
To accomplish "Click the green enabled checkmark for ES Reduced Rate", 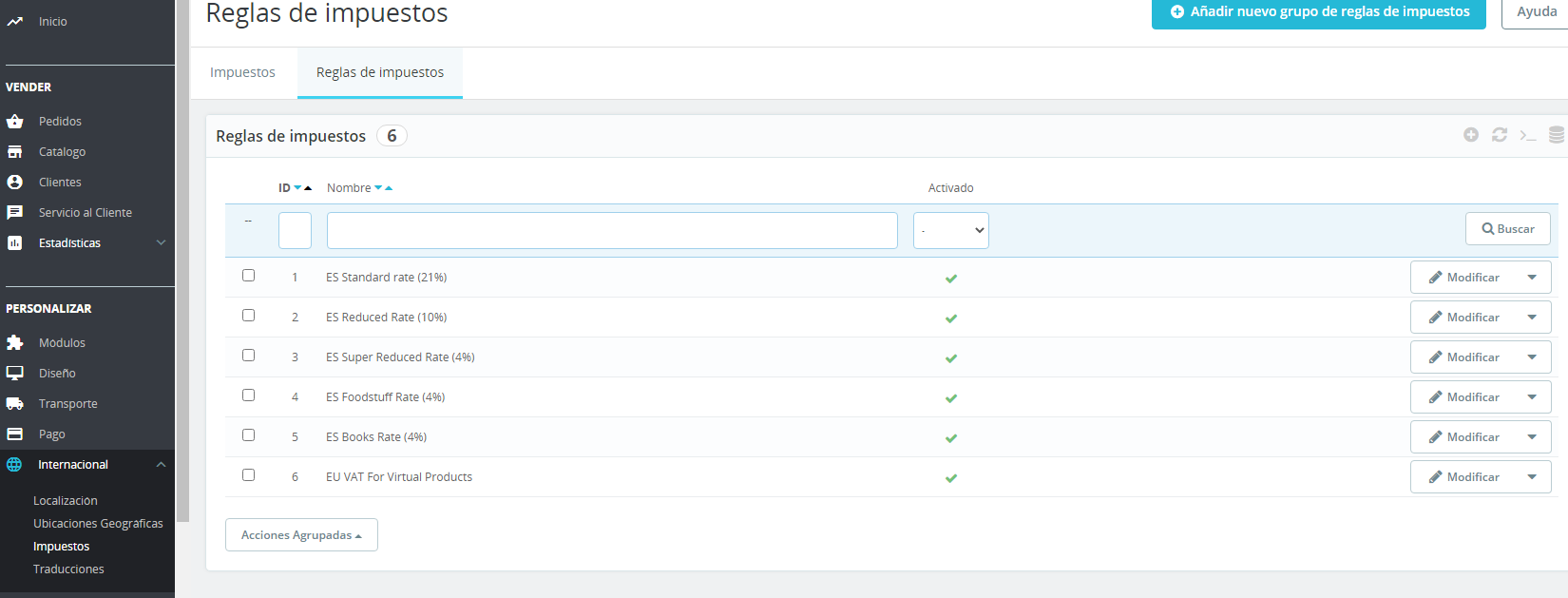I will [x=951, y=318].
